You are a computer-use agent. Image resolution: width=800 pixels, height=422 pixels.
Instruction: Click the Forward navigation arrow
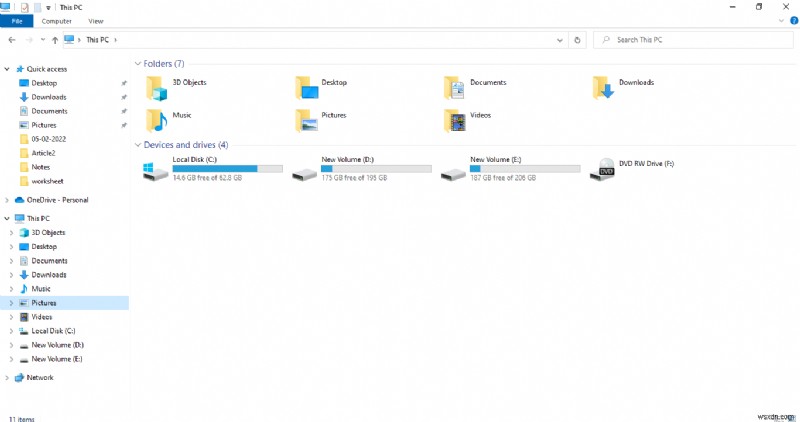(29, 40)
